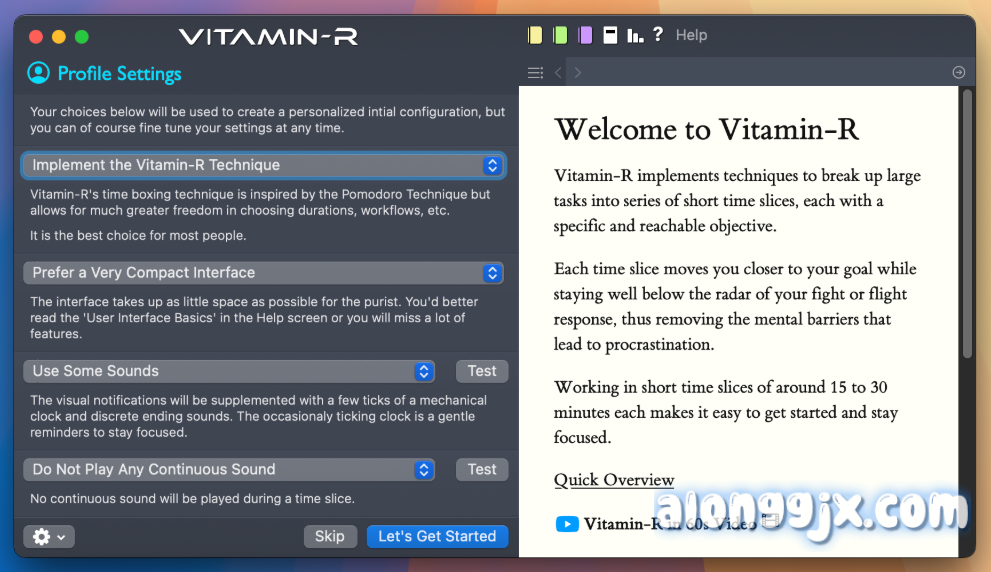
Task: Open the purple notepad icon
Action: coord(585,35)
